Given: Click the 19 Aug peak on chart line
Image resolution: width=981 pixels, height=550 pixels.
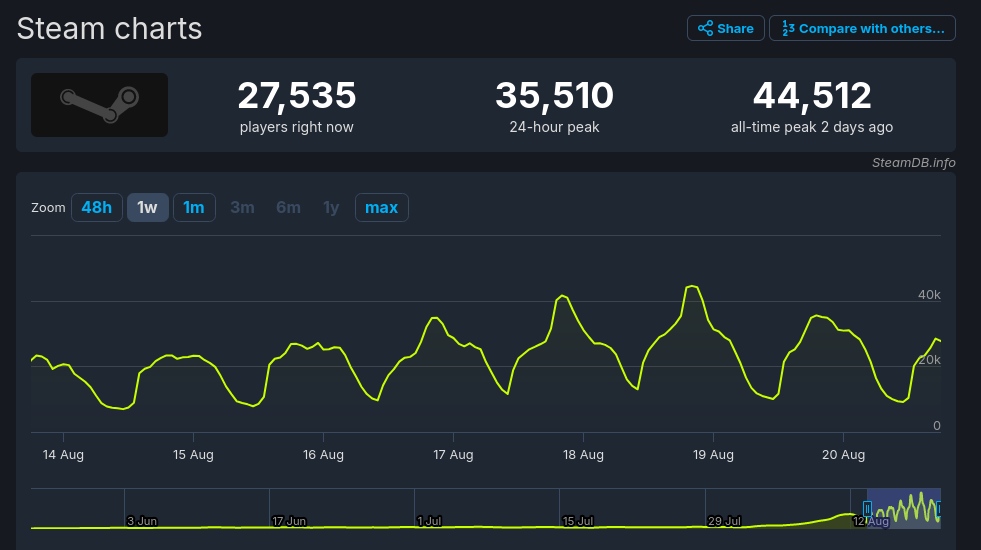Looking at the screenshot, I should click(x=691, y=287).
